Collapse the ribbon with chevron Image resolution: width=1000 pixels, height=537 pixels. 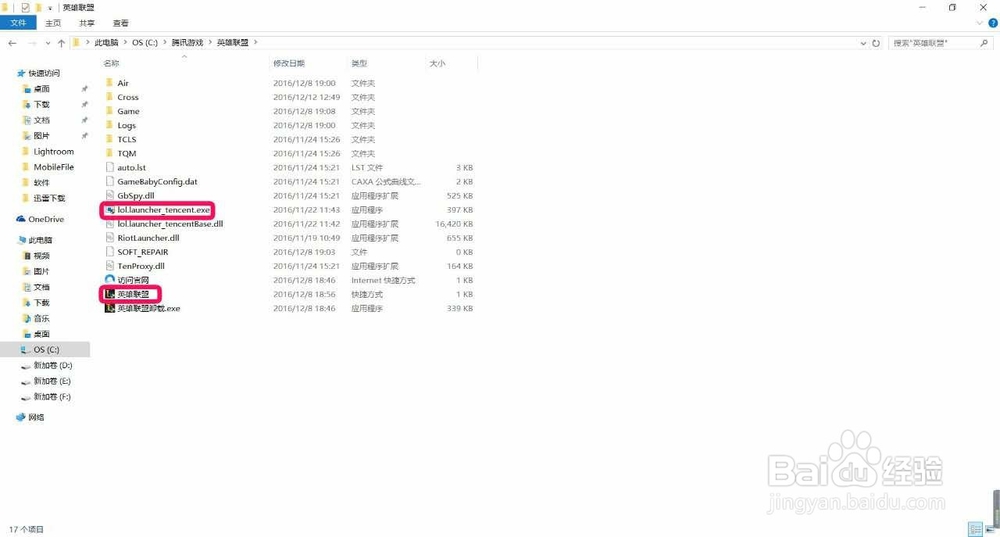(x=980, y=23)
